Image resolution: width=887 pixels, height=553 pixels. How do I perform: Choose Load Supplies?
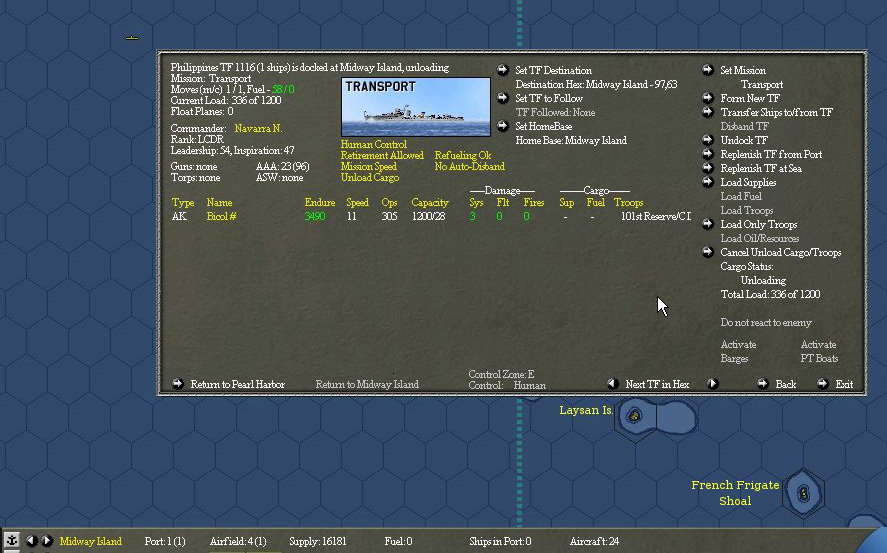pos(748,182)
